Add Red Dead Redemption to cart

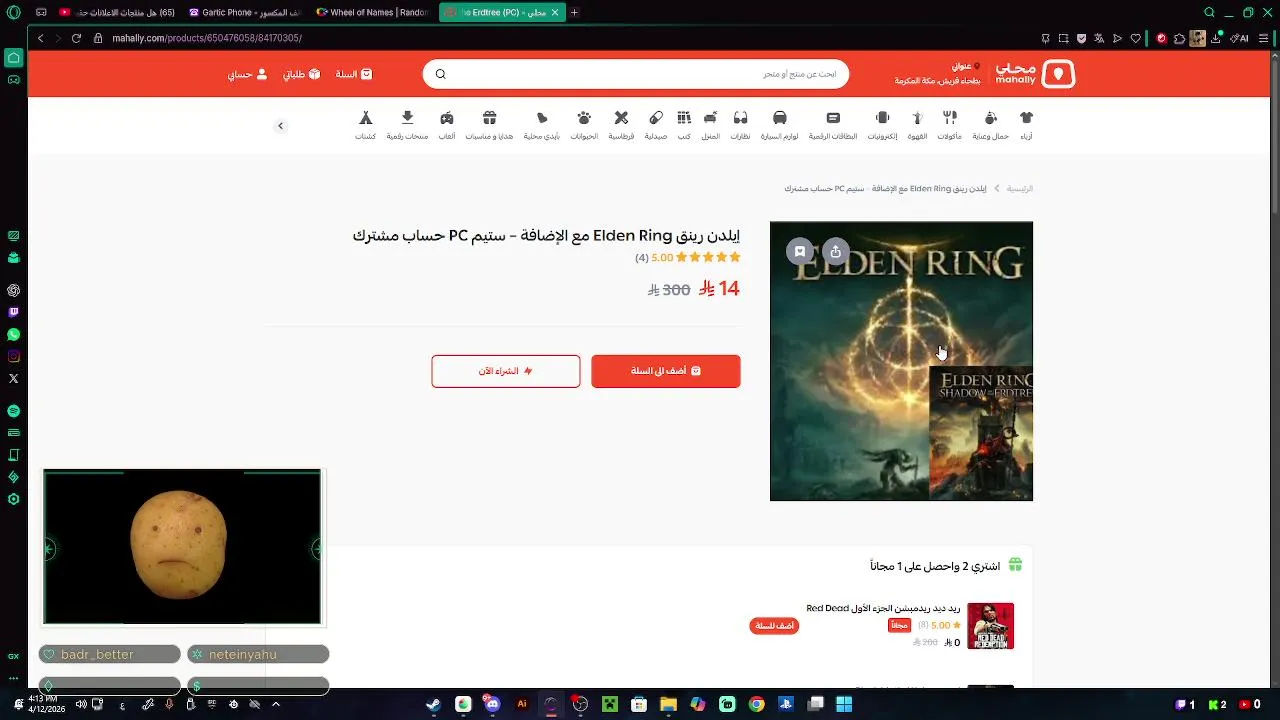pos(774,626)
